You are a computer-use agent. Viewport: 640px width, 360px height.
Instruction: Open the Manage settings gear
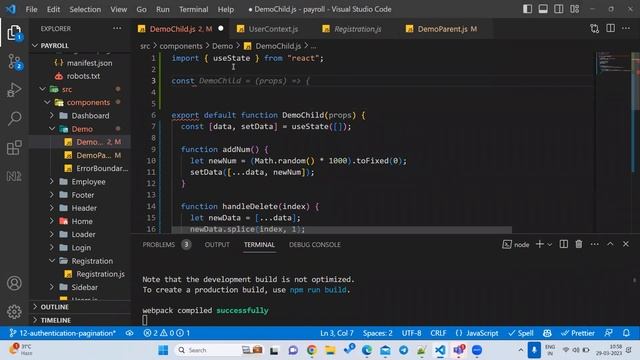tap(14, 311)
